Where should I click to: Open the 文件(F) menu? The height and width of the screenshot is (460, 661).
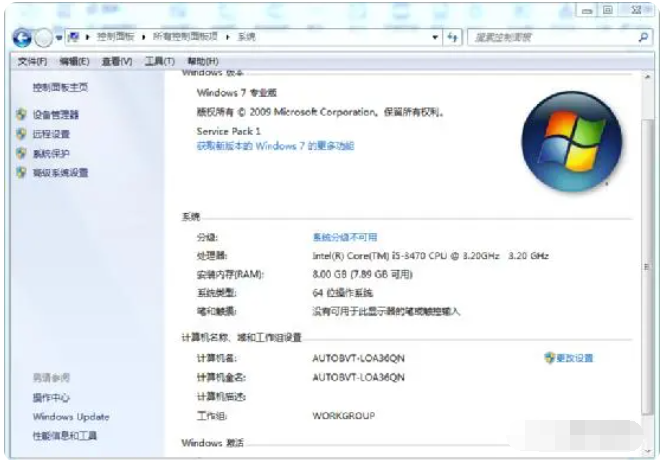[x=33, y=61]
